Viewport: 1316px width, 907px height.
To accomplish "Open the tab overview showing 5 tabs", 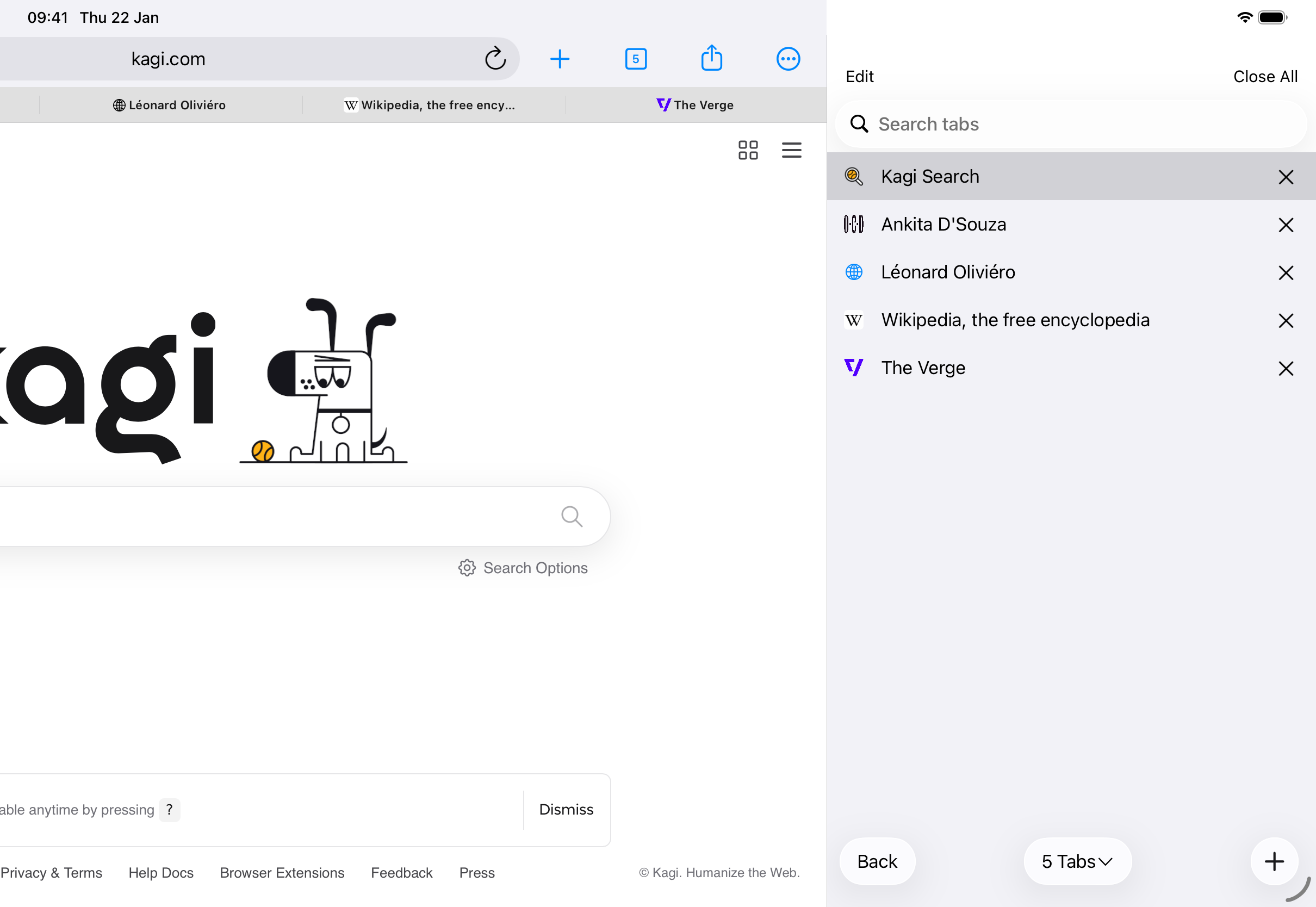I will click(x=636, y=58).
